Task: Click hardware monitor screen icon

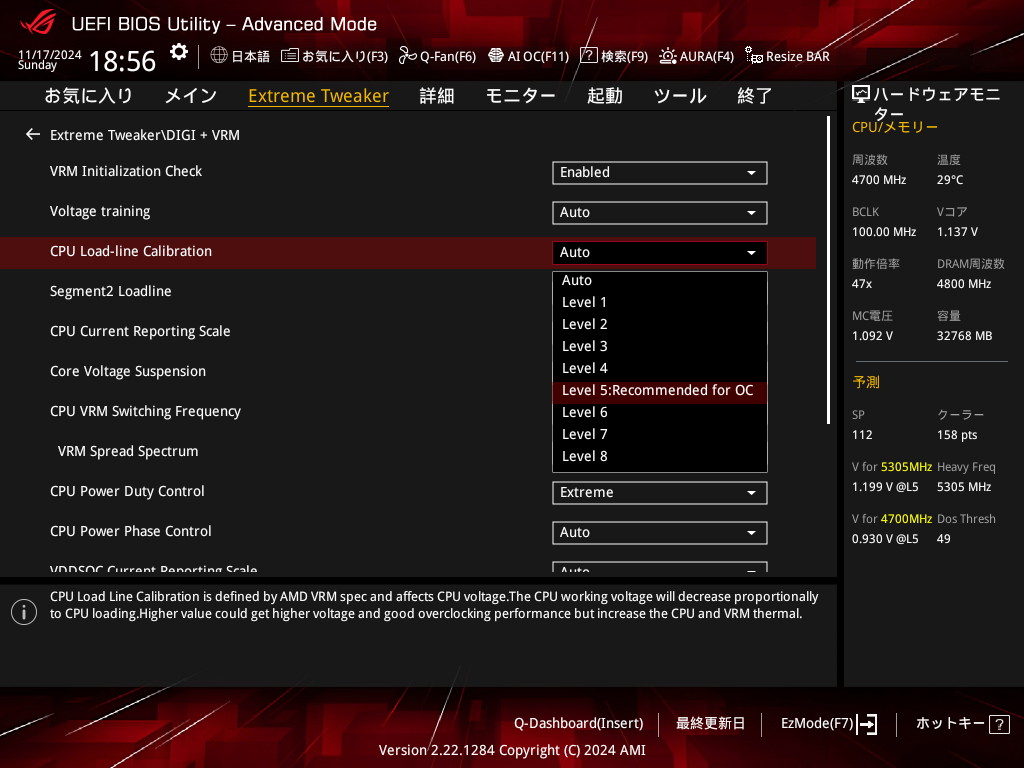Action: tap(861, 95)
